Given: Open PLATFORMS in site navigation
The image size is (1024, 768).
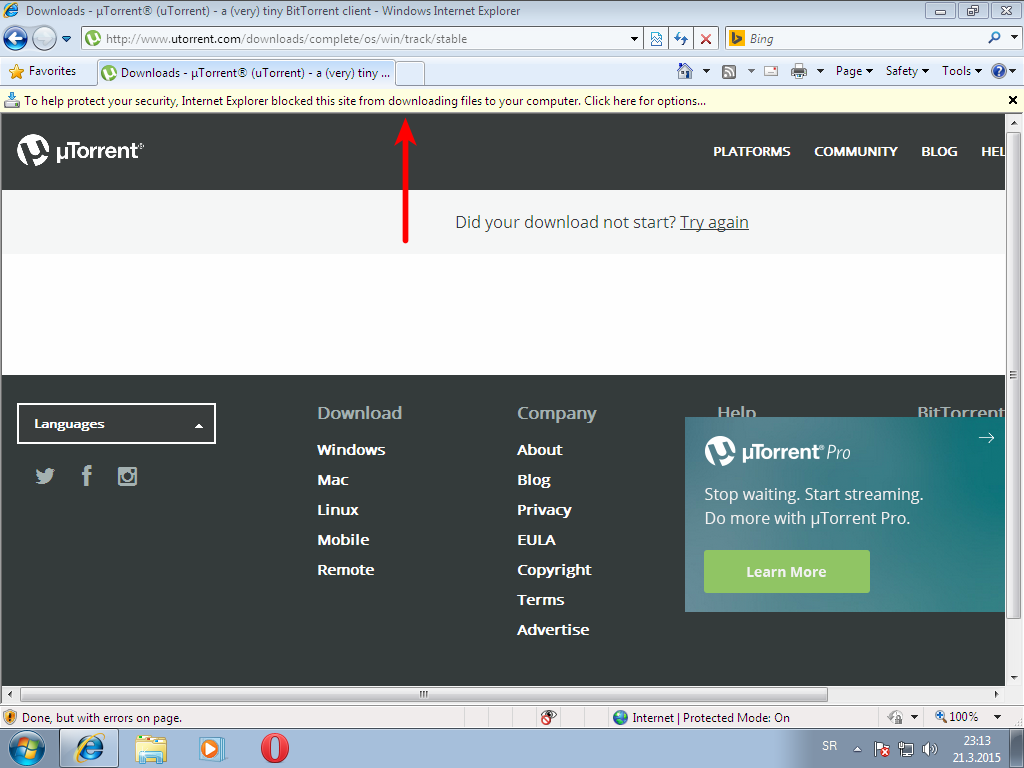Looking at the screenshot, I should 752,152.
